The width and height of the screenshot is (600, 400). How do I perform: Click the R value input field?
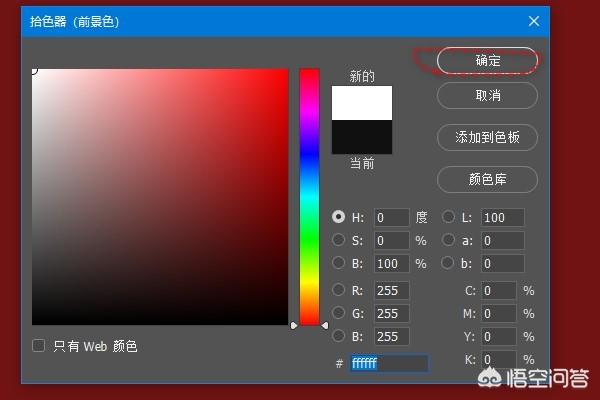click(x=391, y=291)
